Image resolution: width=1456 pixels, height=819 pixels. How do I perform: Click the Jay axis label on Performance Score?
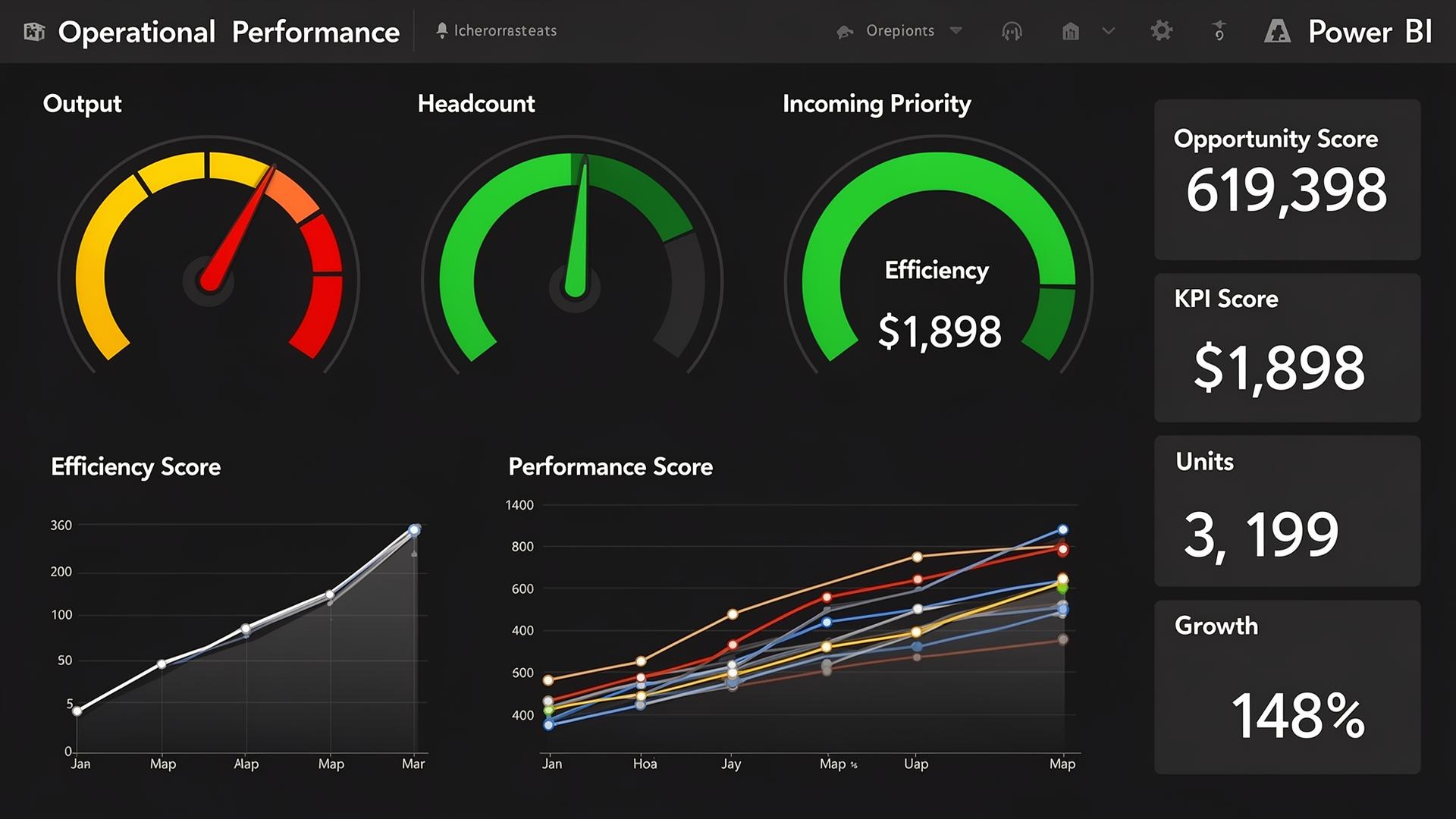pos(731,764)
